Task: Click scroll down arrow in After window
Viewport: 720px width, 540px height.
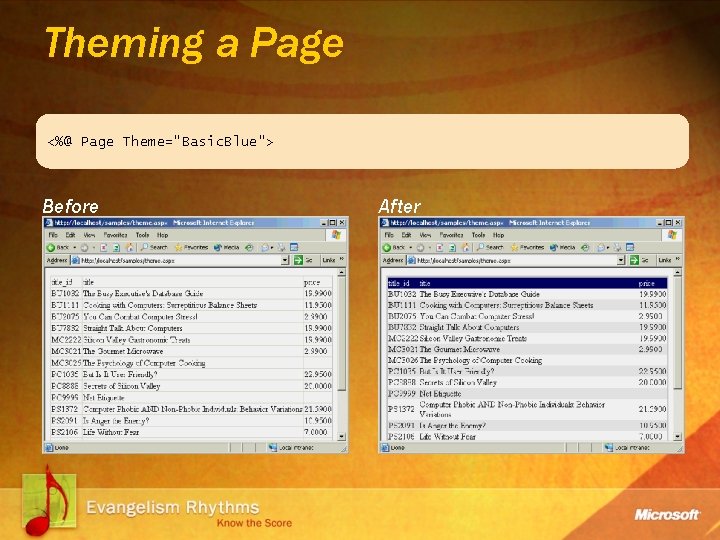Action: tap(677, 436)
